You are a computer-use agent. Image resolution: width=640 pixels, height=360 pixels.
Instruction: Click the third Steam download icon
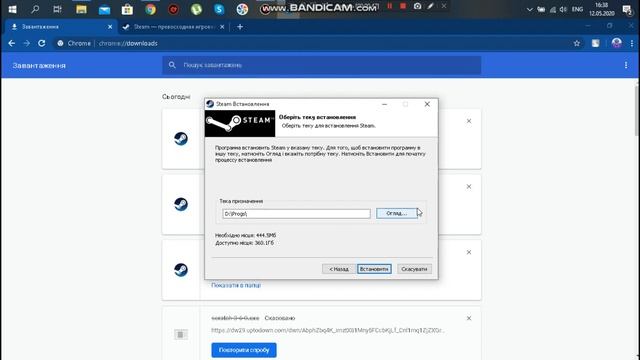181,269
